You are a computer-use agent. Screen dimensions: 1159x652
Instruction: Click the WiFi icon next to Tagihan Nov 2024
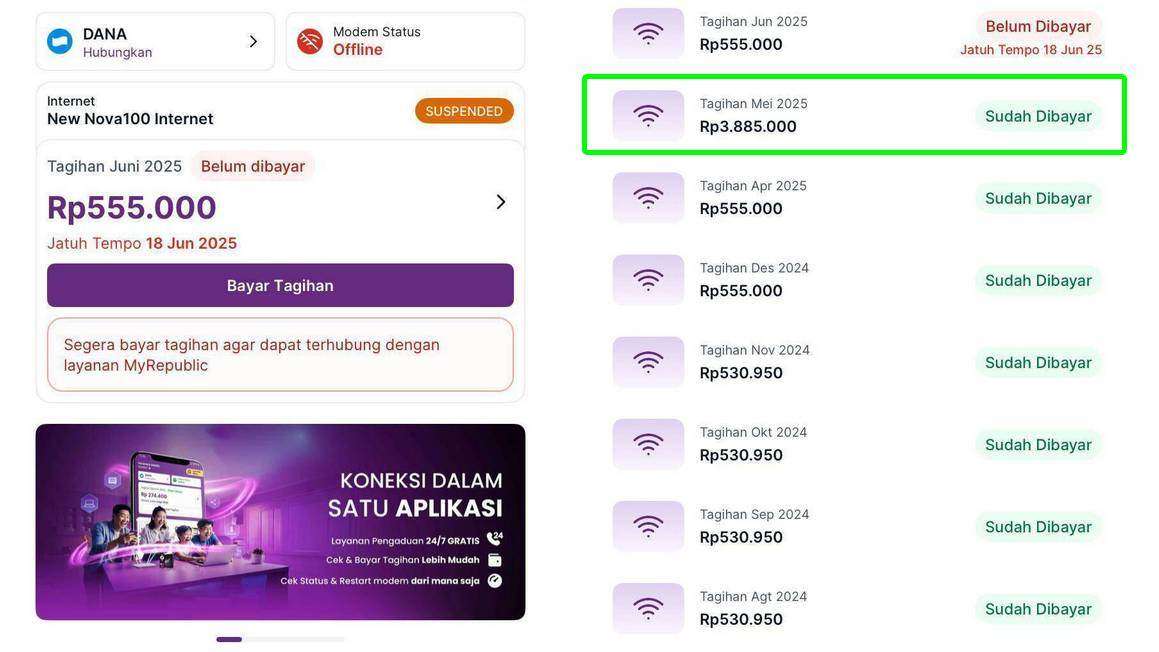(x=648, y=361)
